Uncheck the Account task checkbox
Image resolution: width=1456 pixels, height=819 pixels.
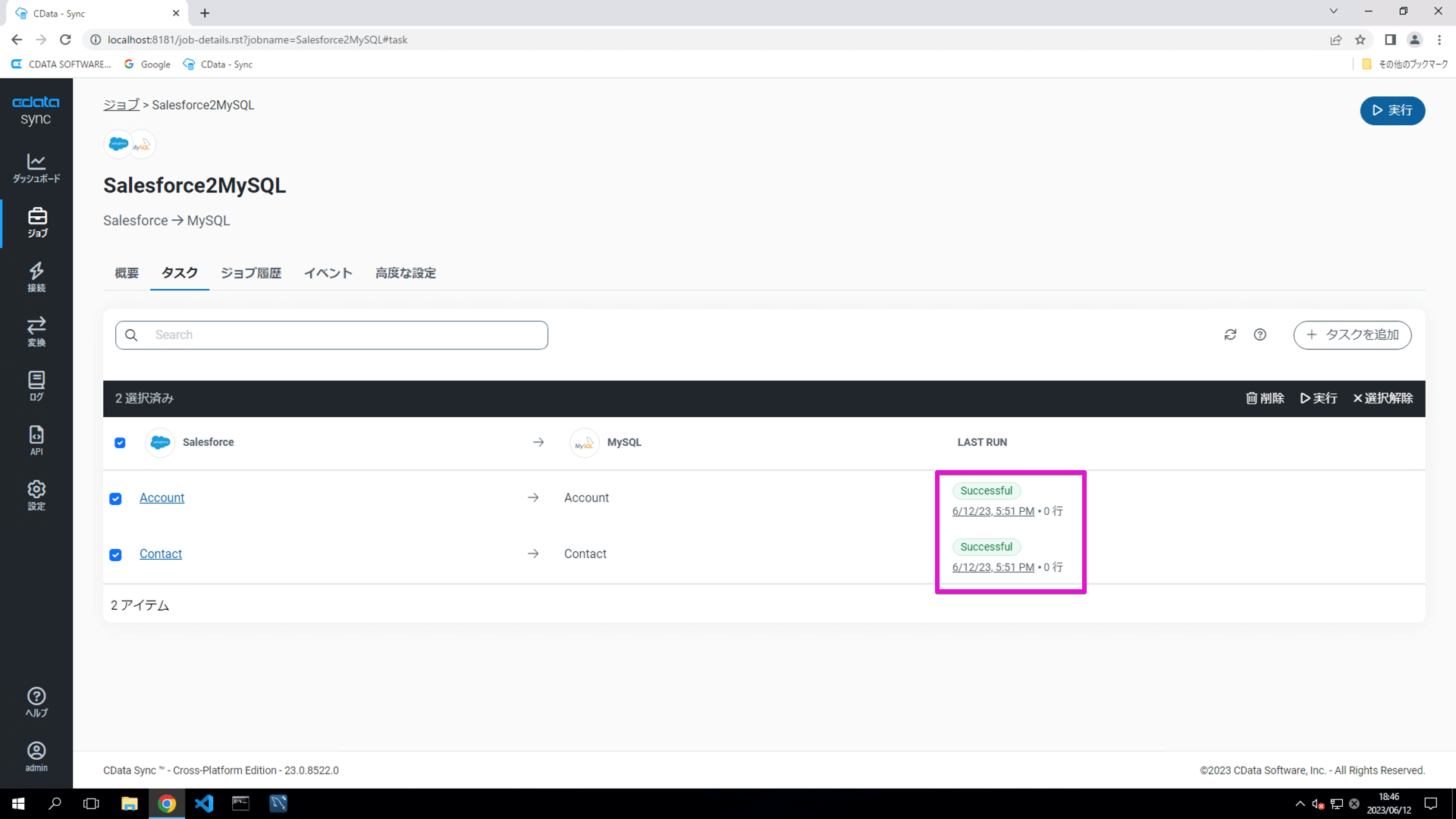point(115,499)
